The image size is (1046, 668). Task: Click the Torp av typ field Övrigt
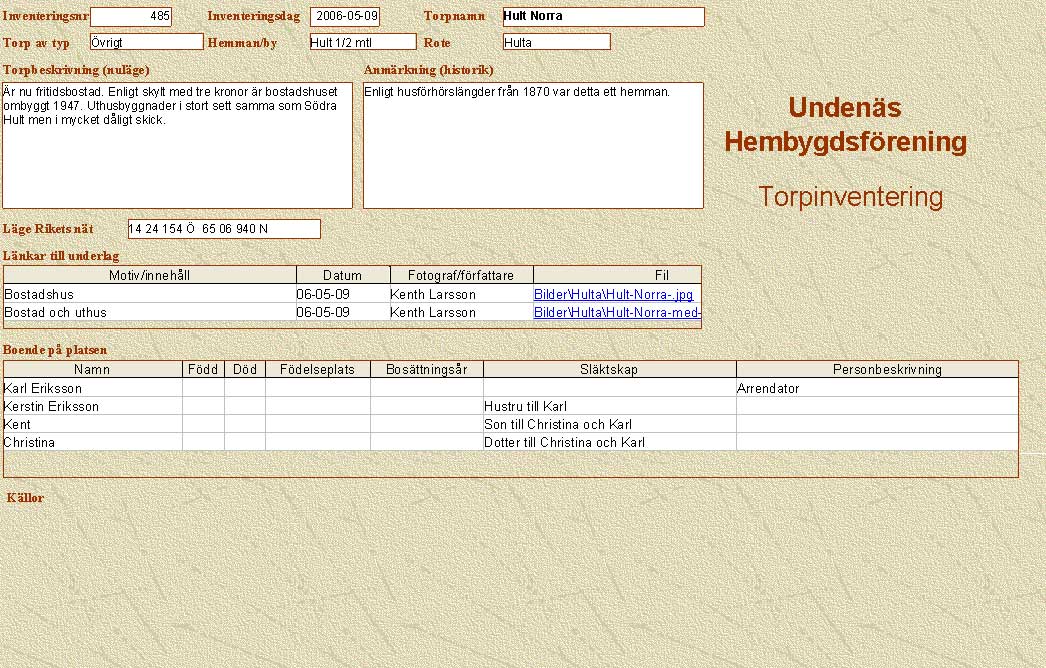(x=146, y=42)
